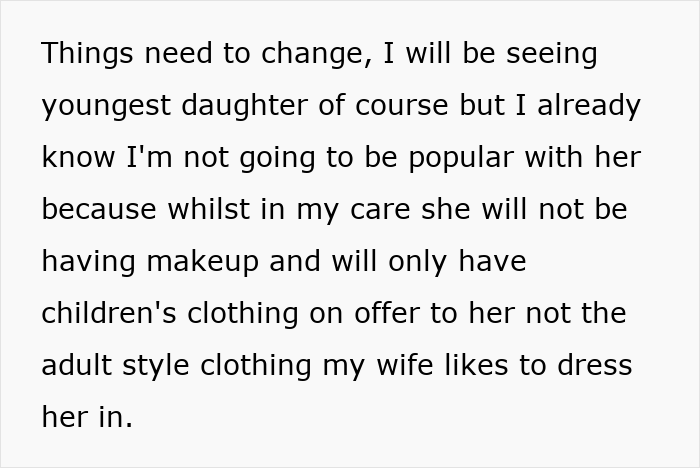This screenshot has width=700, height=468.
Task: Click the word "change," in first line
Action: tap(316, 53)
